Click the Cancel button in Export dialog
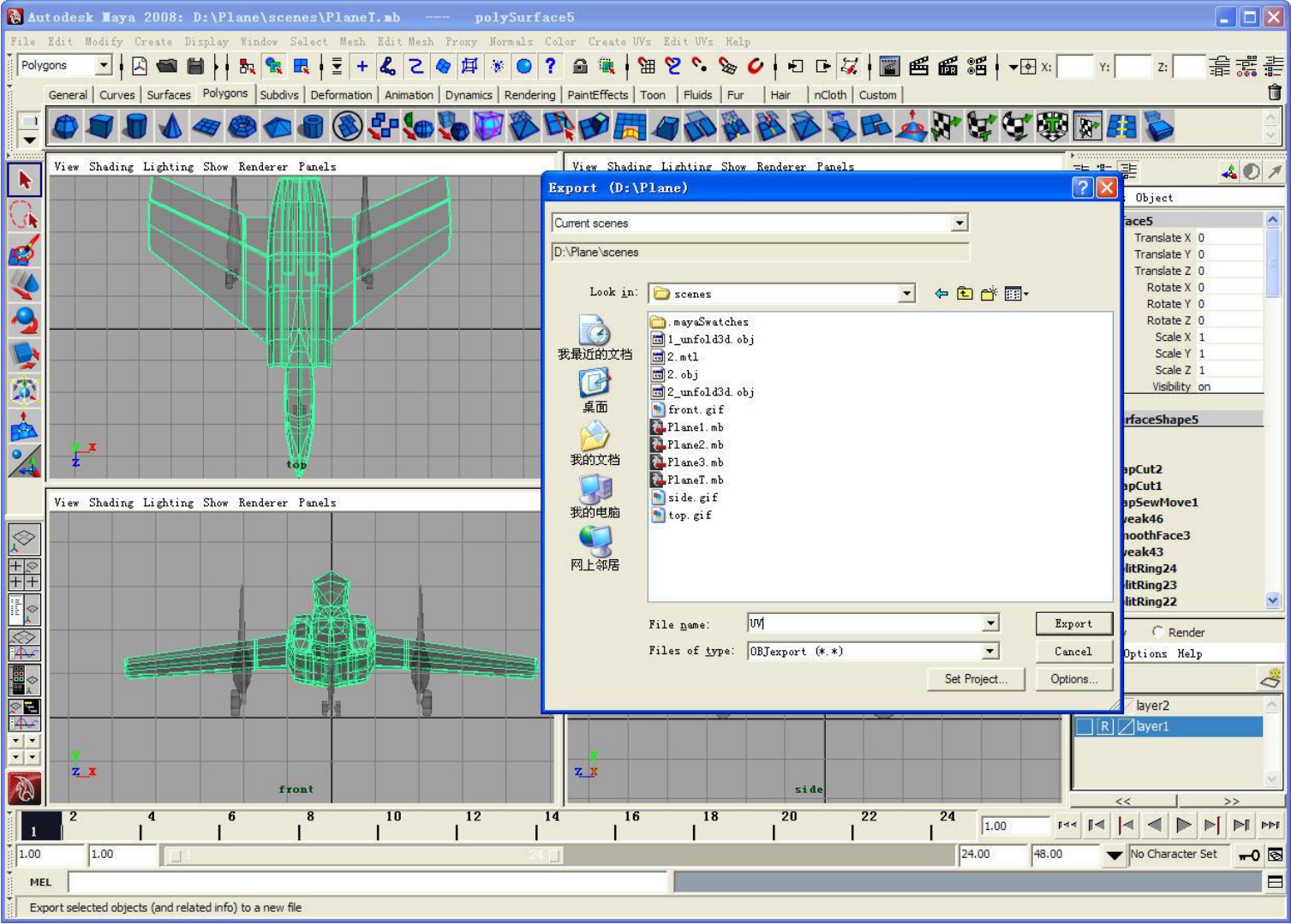 [x=1073, y=652]
